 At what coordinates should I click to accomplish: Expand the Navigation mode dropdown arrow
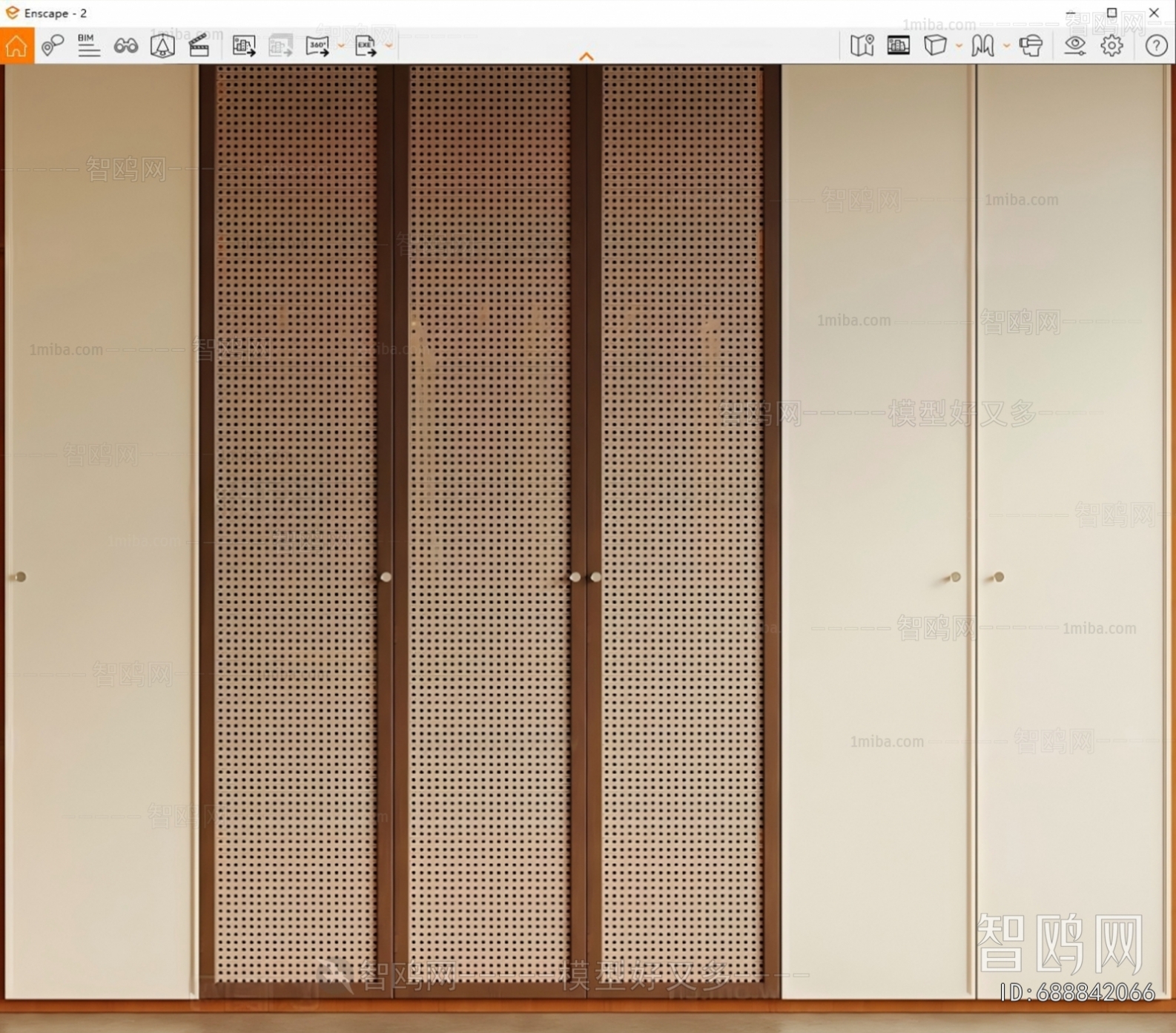click(x=1006, y=46)
